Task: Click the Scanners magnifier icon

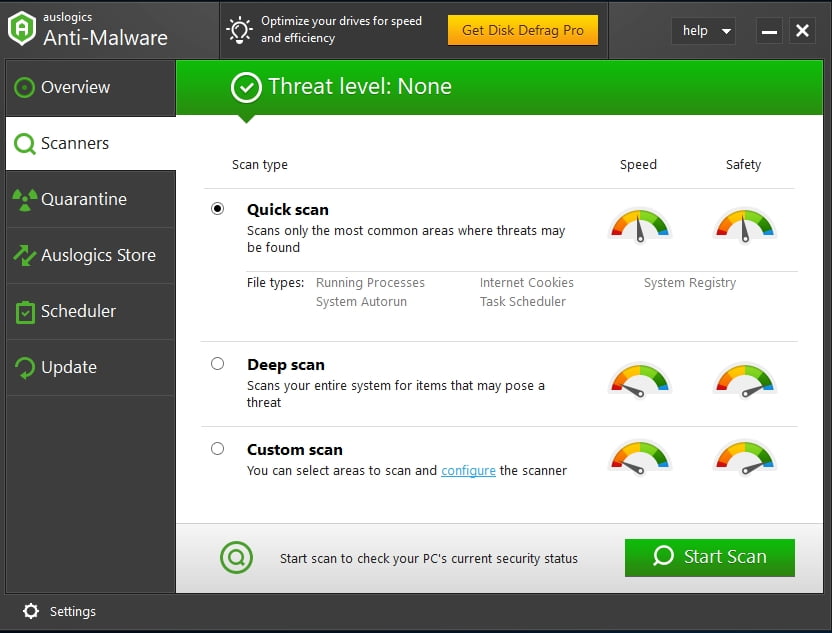Action: point(23,143)
